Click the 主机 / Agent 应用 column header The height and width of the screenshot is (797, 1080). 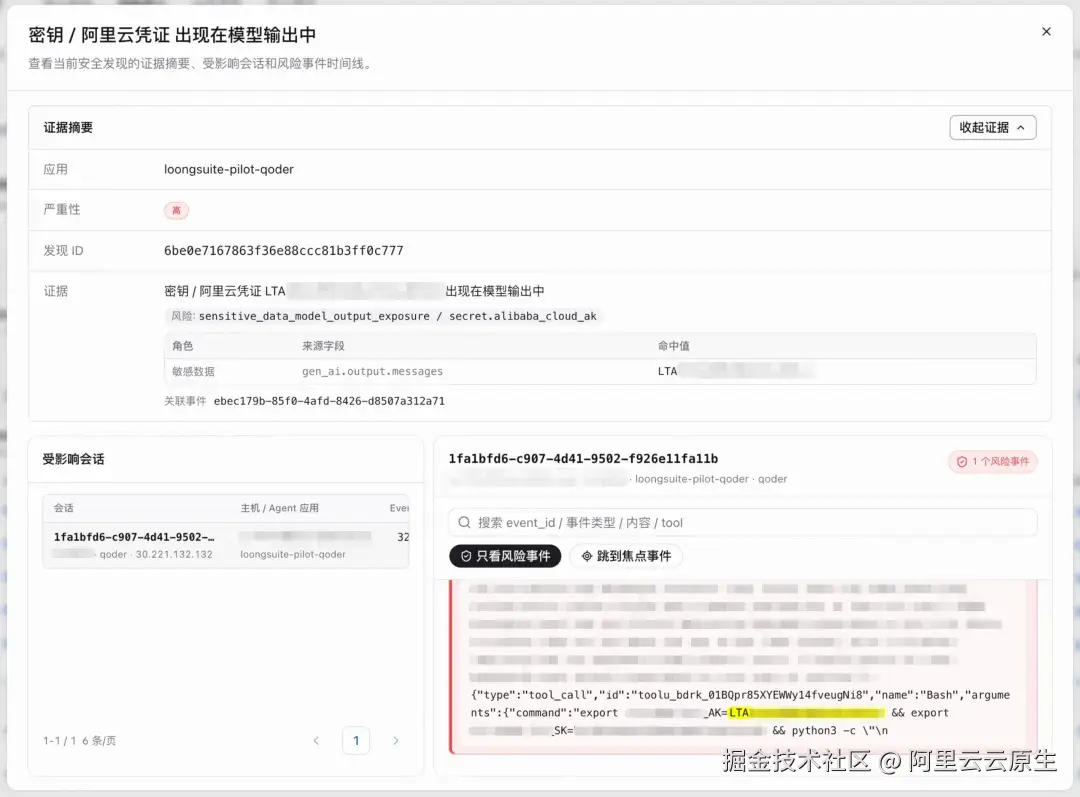(x=280, y=508)
